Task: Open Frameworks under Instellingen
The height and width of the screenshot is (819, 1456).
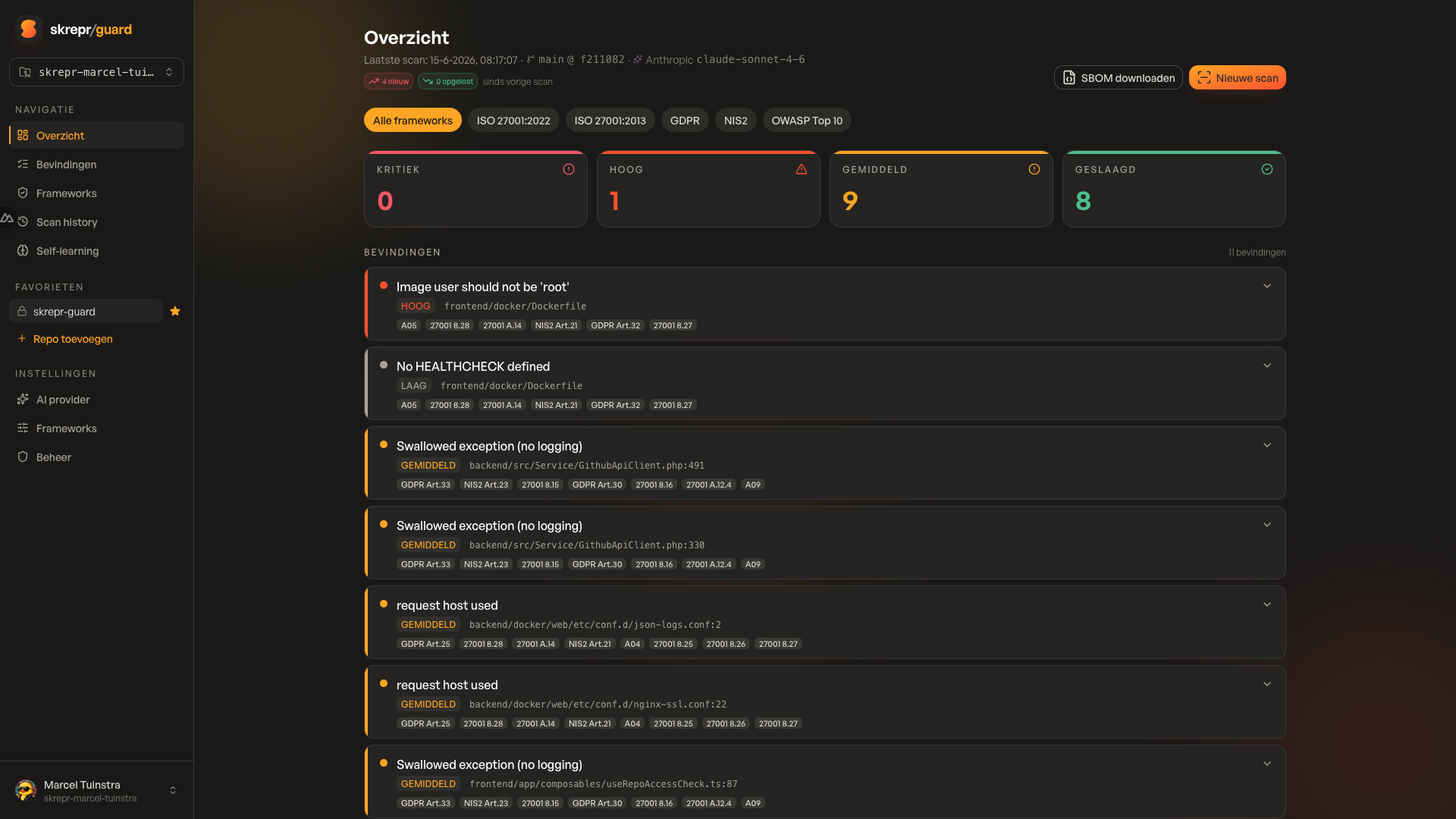Action: pos(96,428)
